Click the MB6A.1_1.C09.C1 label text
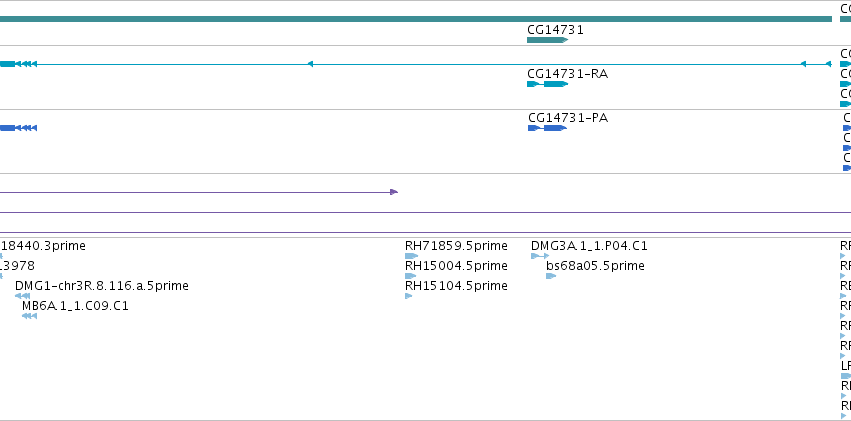This screenshot has height=421, width=851. [x=75, y=306]
